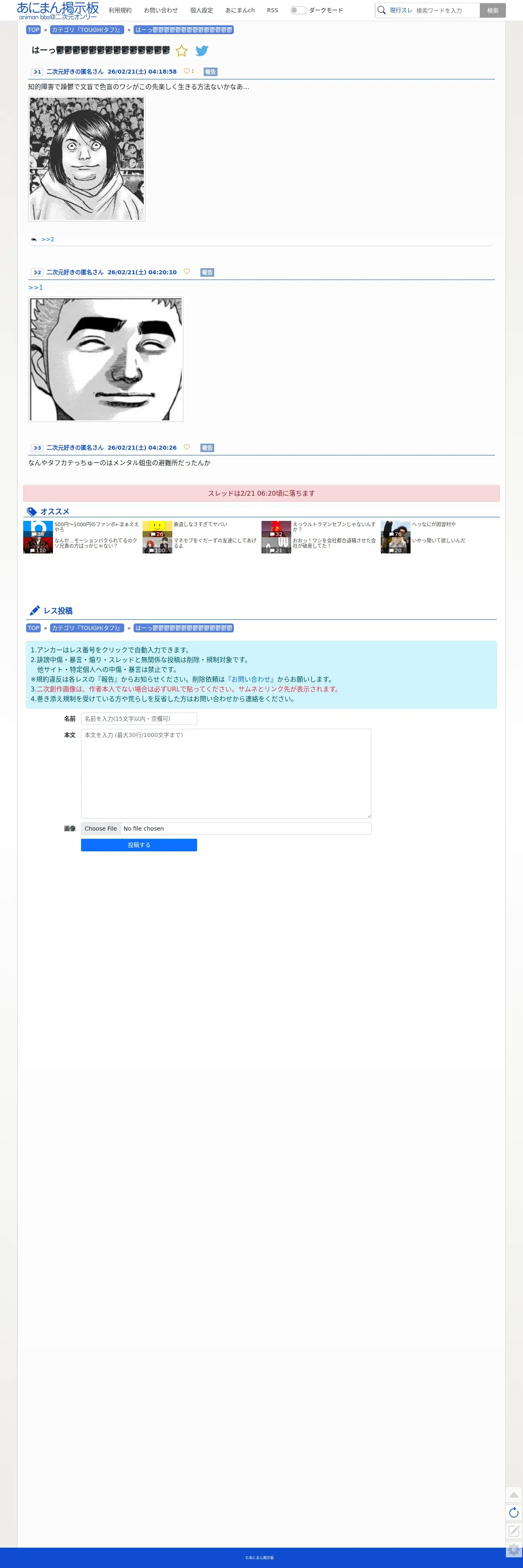
Task: Click the あにまん掲示板 site logo
Action: tap(58, 10)
